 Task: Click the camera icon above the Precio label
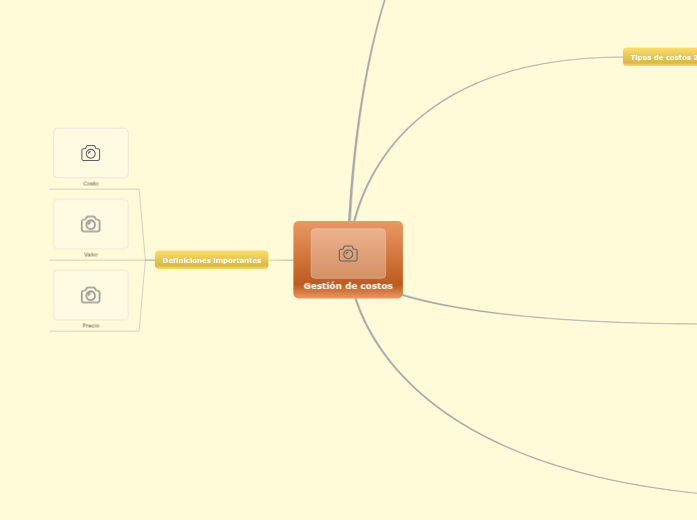(91, 295)
